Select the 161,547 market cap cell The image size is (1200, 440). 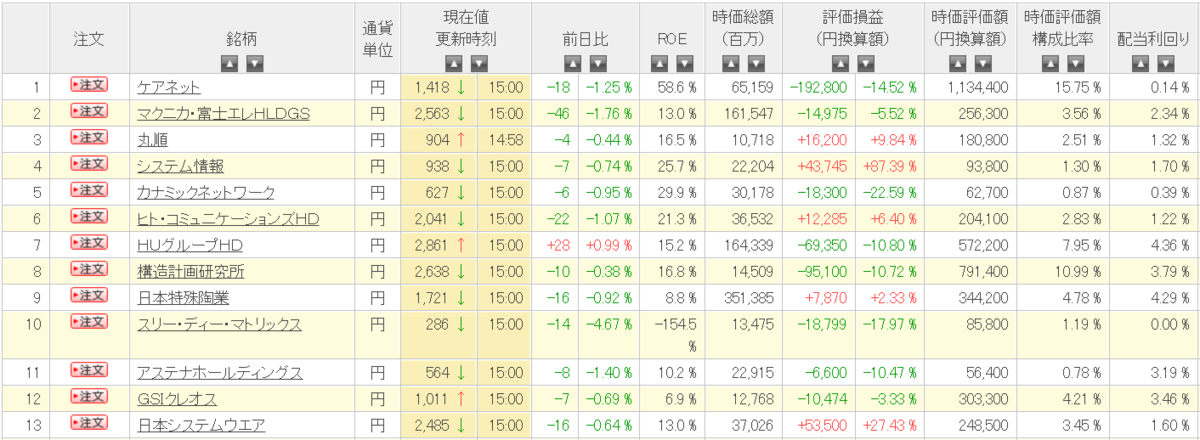pos(743,114)
